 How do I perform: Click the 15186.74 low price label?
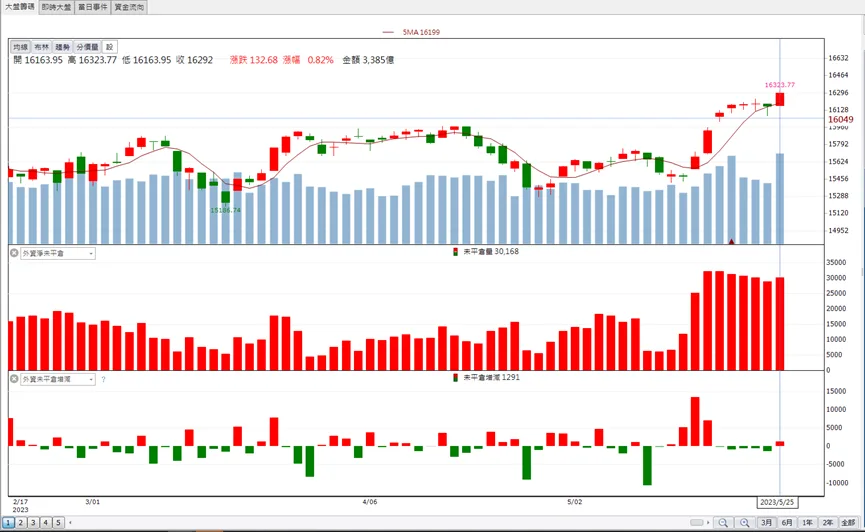click(x=225, y=210)
